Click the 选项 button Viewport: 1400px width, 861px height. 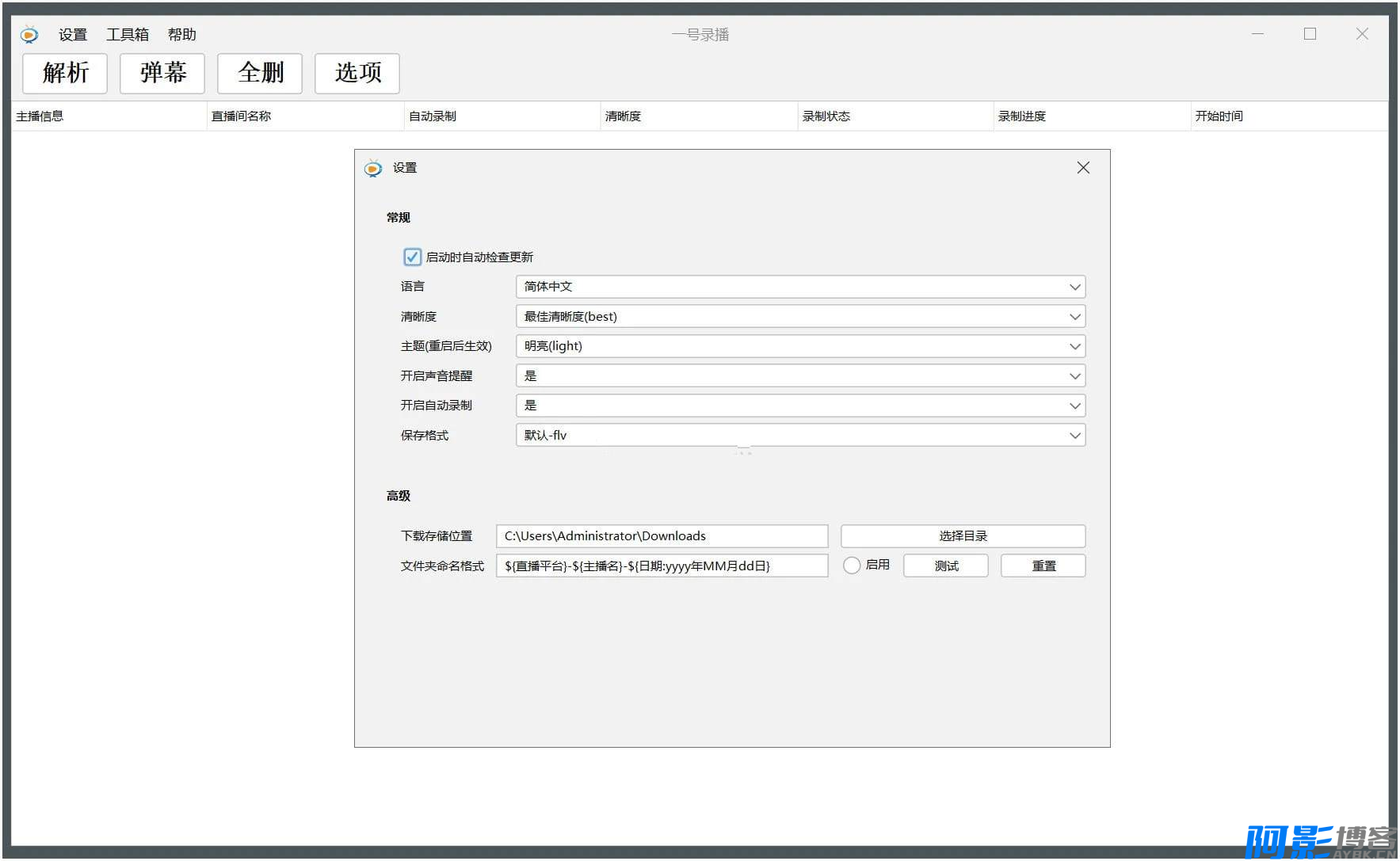pyautogui.click(x=357, y=74)
